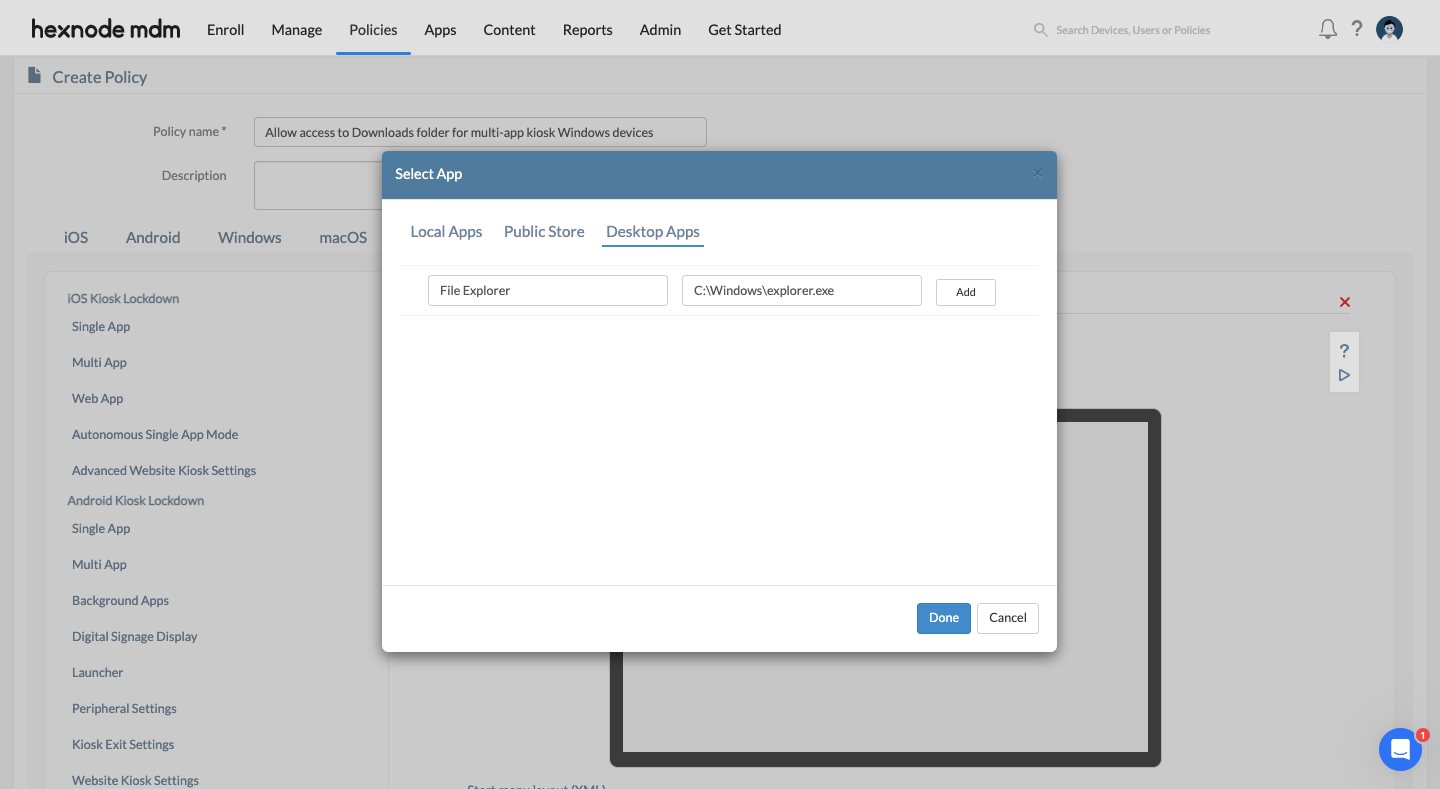Viewport: 1440px width, 789px height.
Task: Open Android Multi App settings
Action: pos(99,565)
